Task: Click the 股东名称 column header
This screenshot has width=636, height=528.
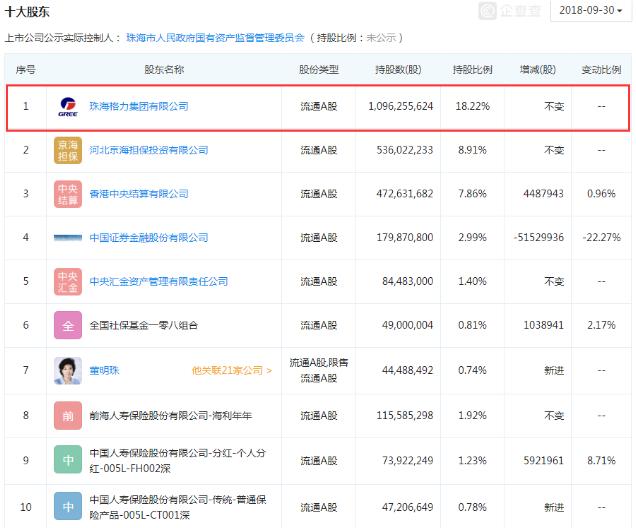Action: (x=164, y=69)
